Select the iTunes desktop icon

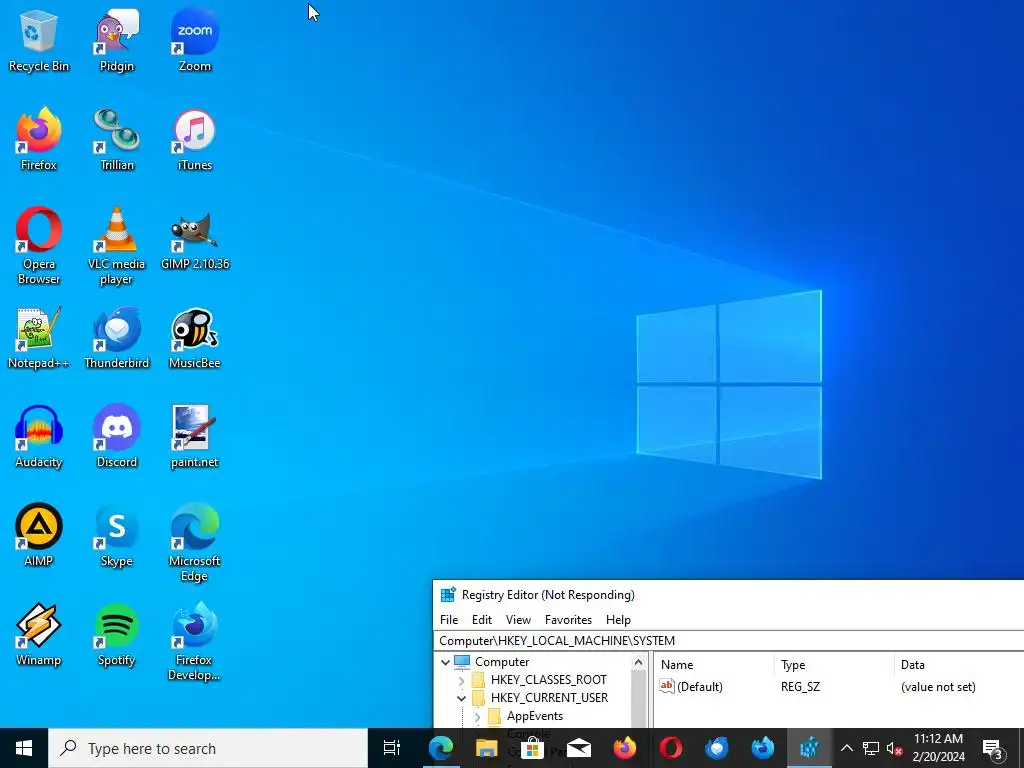coord(195,140)
